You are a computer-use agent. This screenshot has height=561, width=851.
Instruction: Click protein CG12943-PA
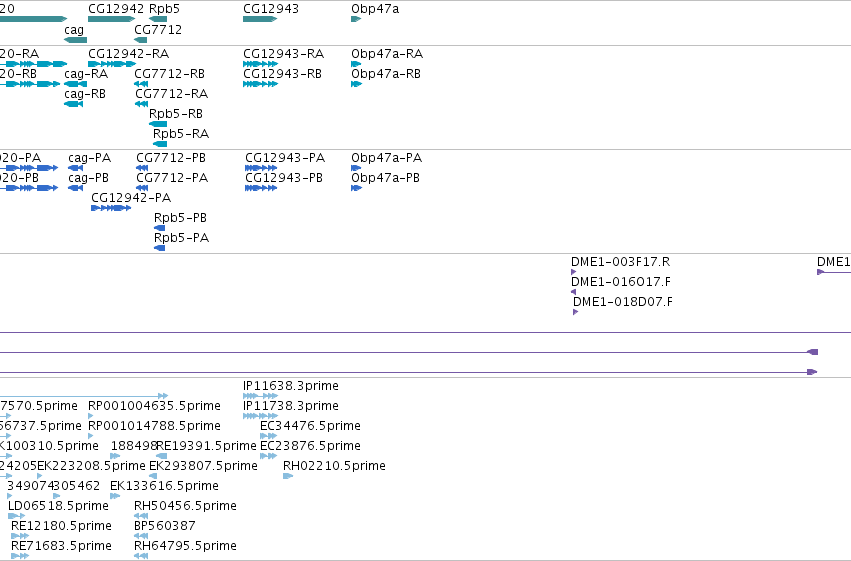pyautogui.click(x=285, y=158)
